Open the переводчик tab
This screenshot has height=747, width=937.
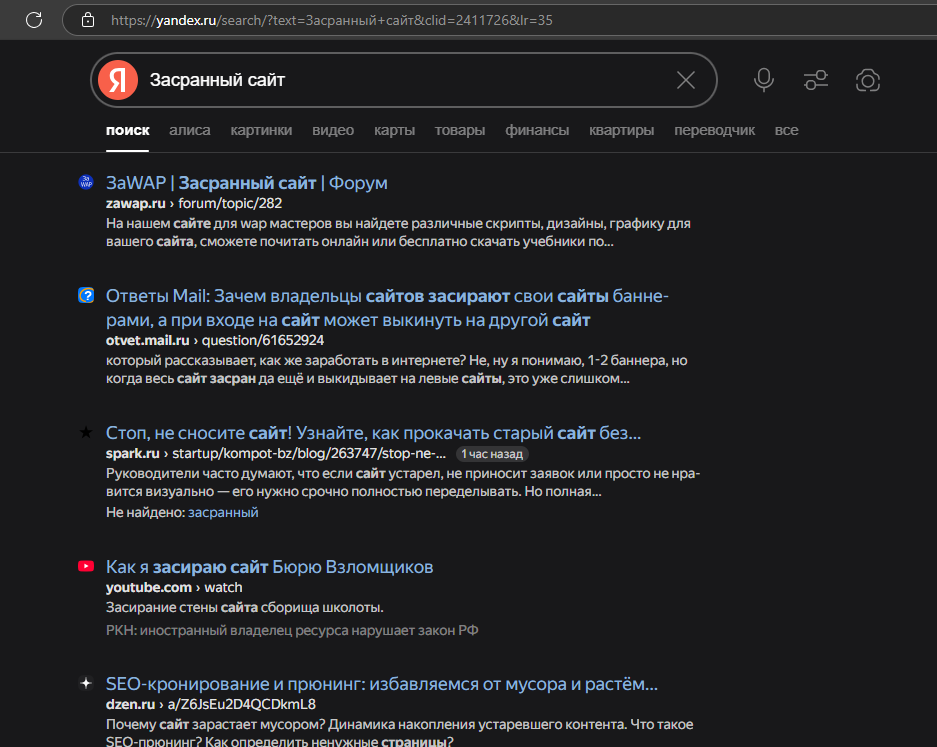pos(714,130)
